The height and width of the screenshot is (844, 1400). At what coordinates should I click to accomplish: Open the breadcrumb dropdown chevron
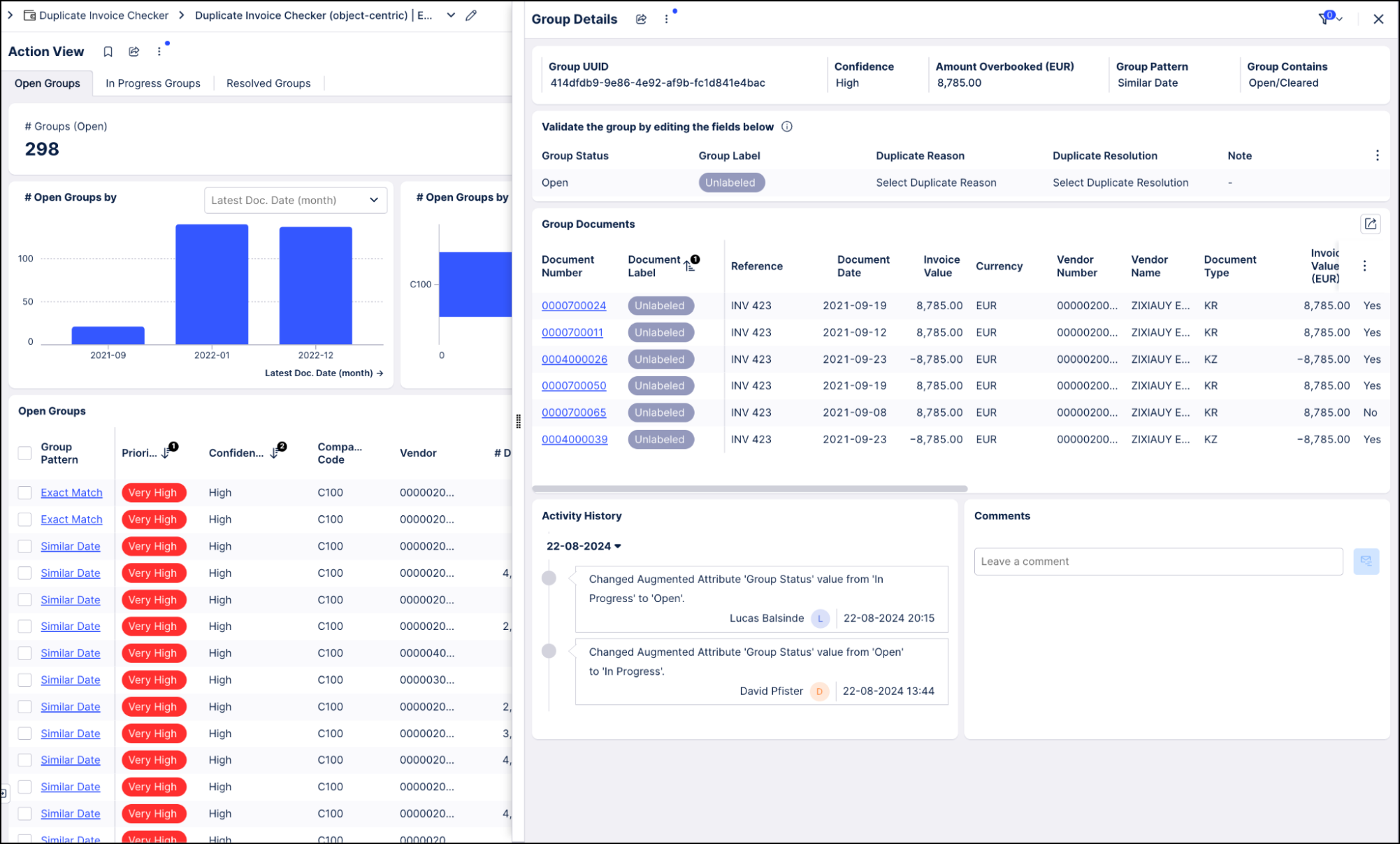[x=451, y=15]
